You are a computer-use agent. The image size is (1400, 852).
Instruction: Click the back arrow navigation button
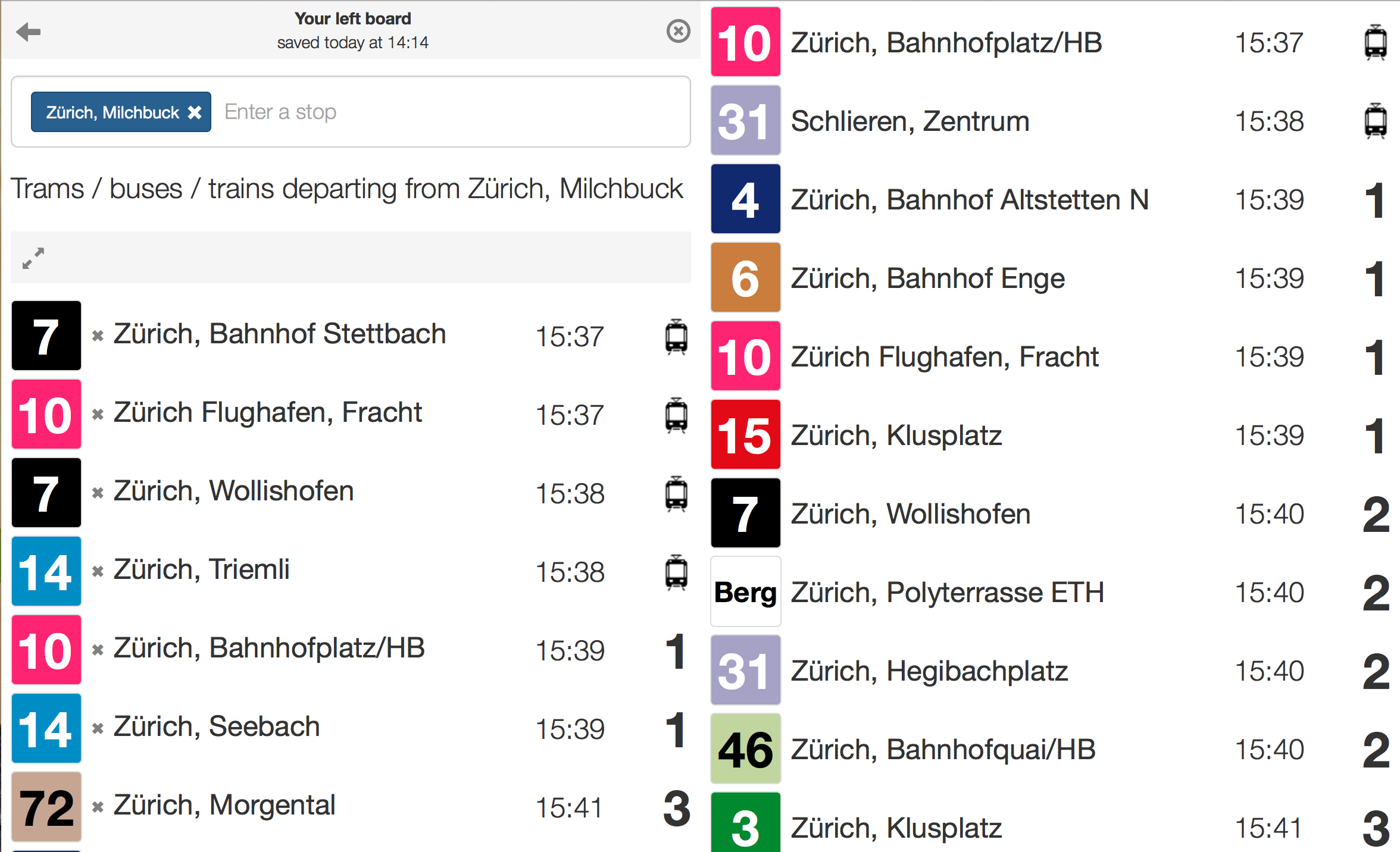click(28, 31)
